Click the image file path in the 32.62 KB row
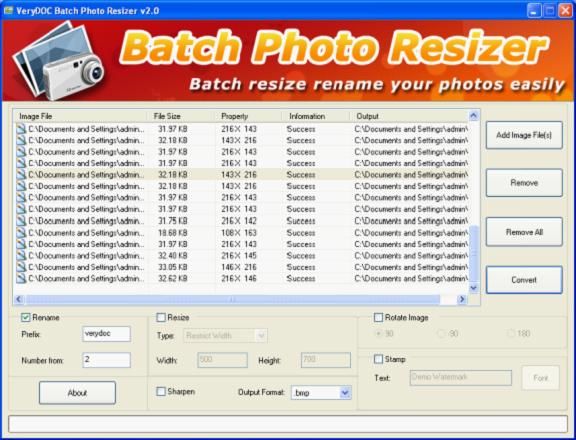 coord(86,278)
